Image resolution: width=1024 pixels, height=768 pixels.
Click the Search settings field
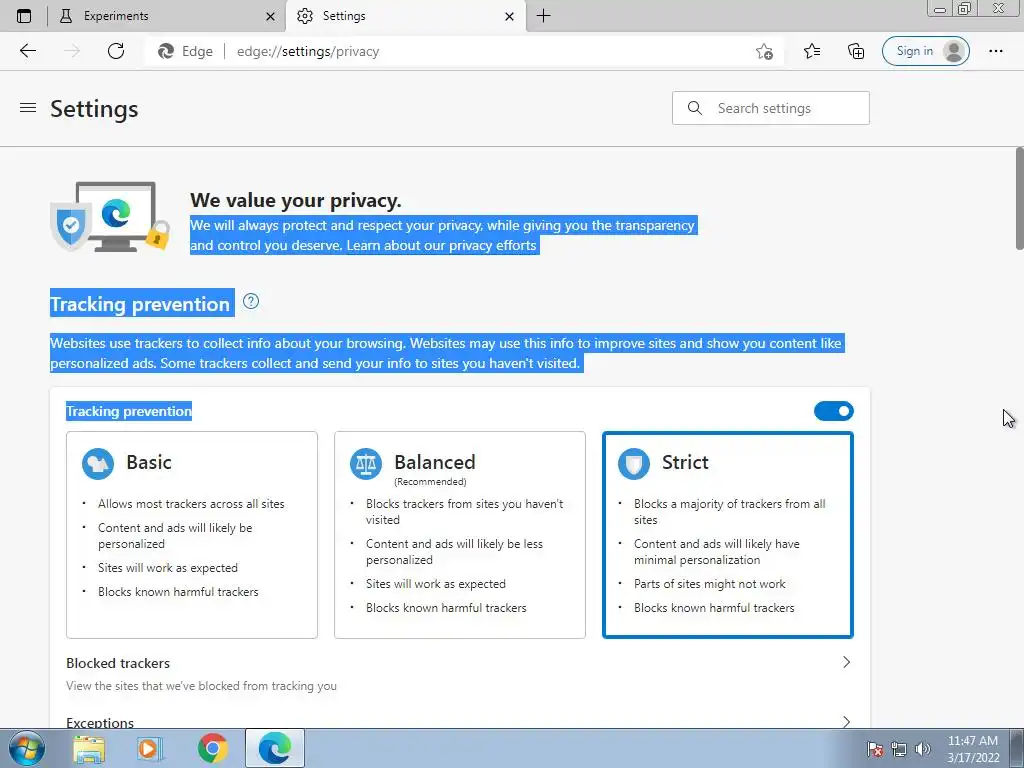(x=771, y=108)
